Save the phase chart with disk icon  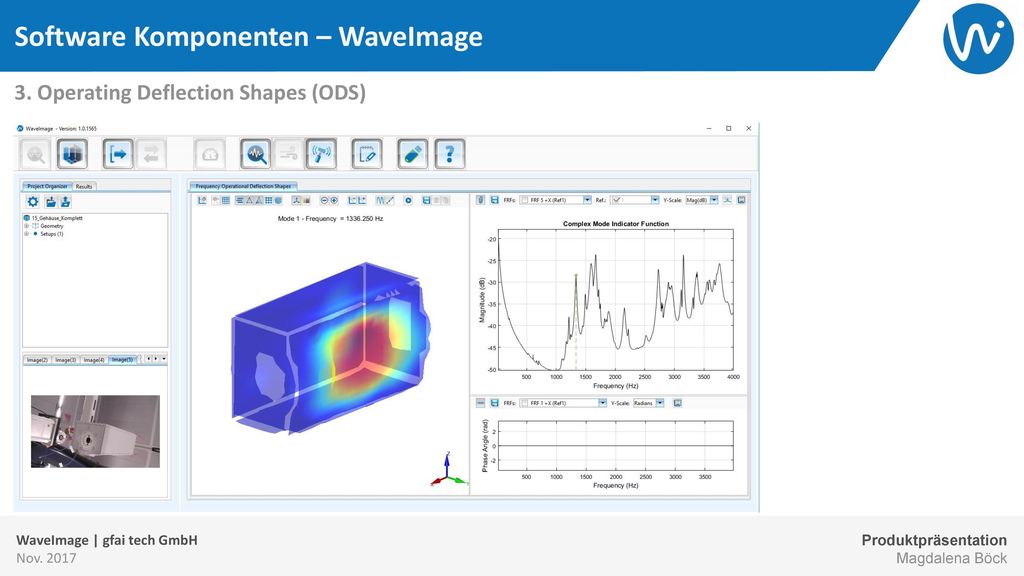[x=494, y=403]
